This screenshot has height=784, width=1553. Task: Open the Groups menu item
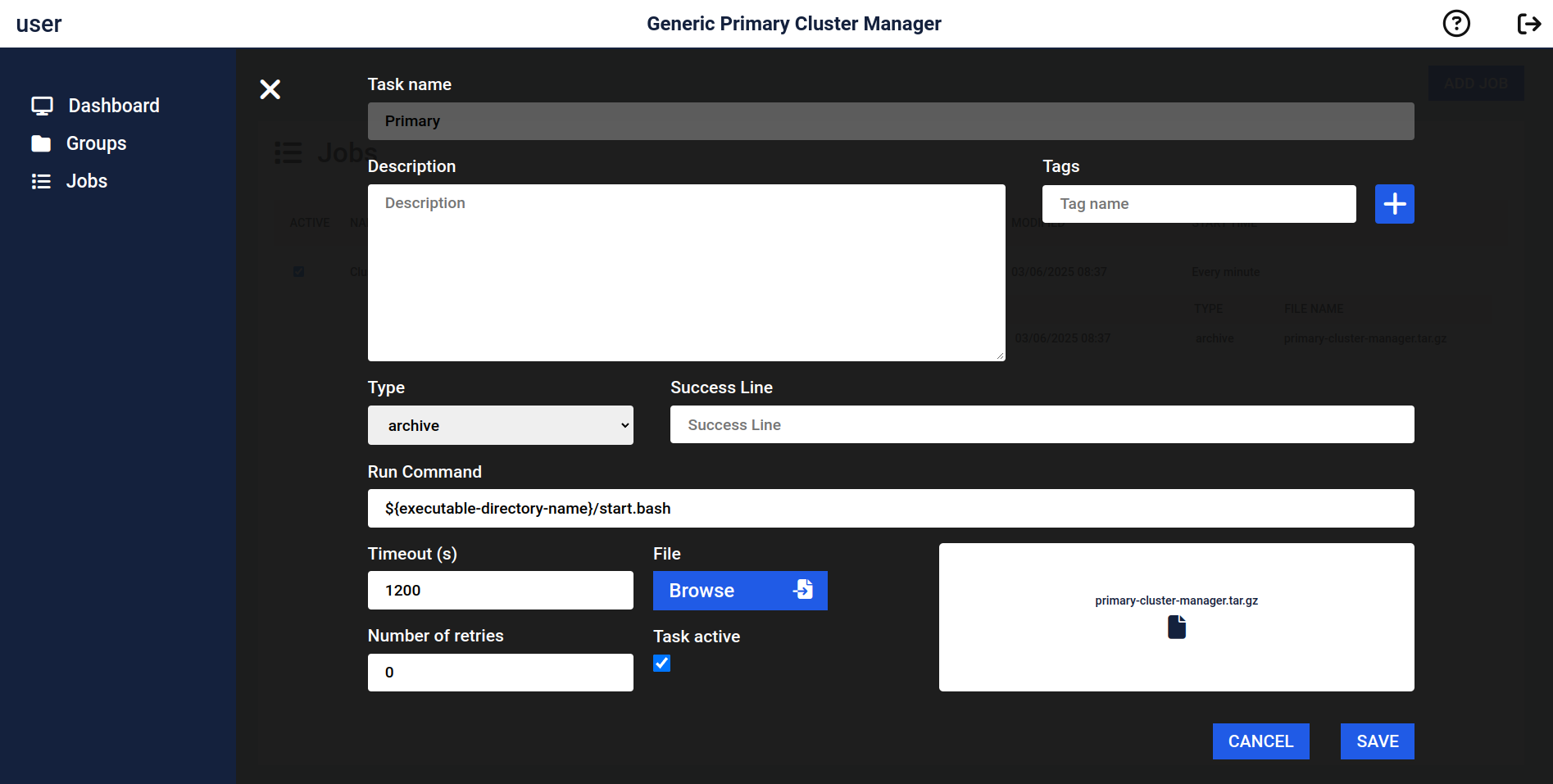point(96,144)
